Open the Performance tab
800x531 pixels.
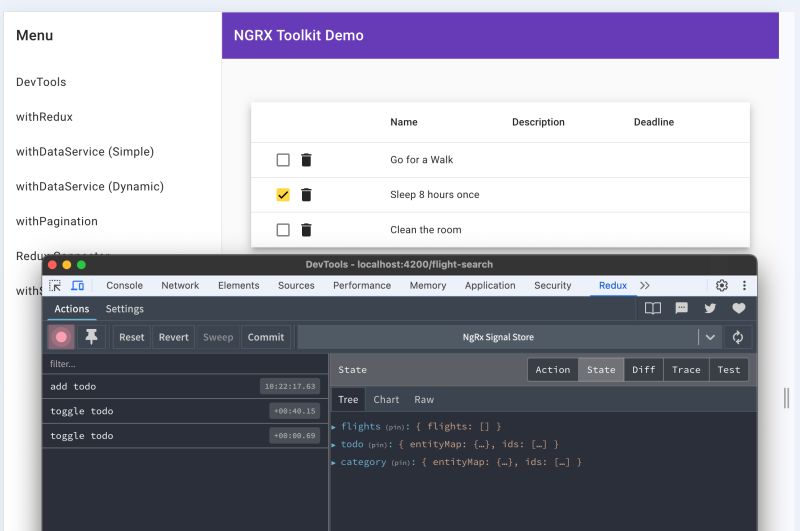coord(362,286)
